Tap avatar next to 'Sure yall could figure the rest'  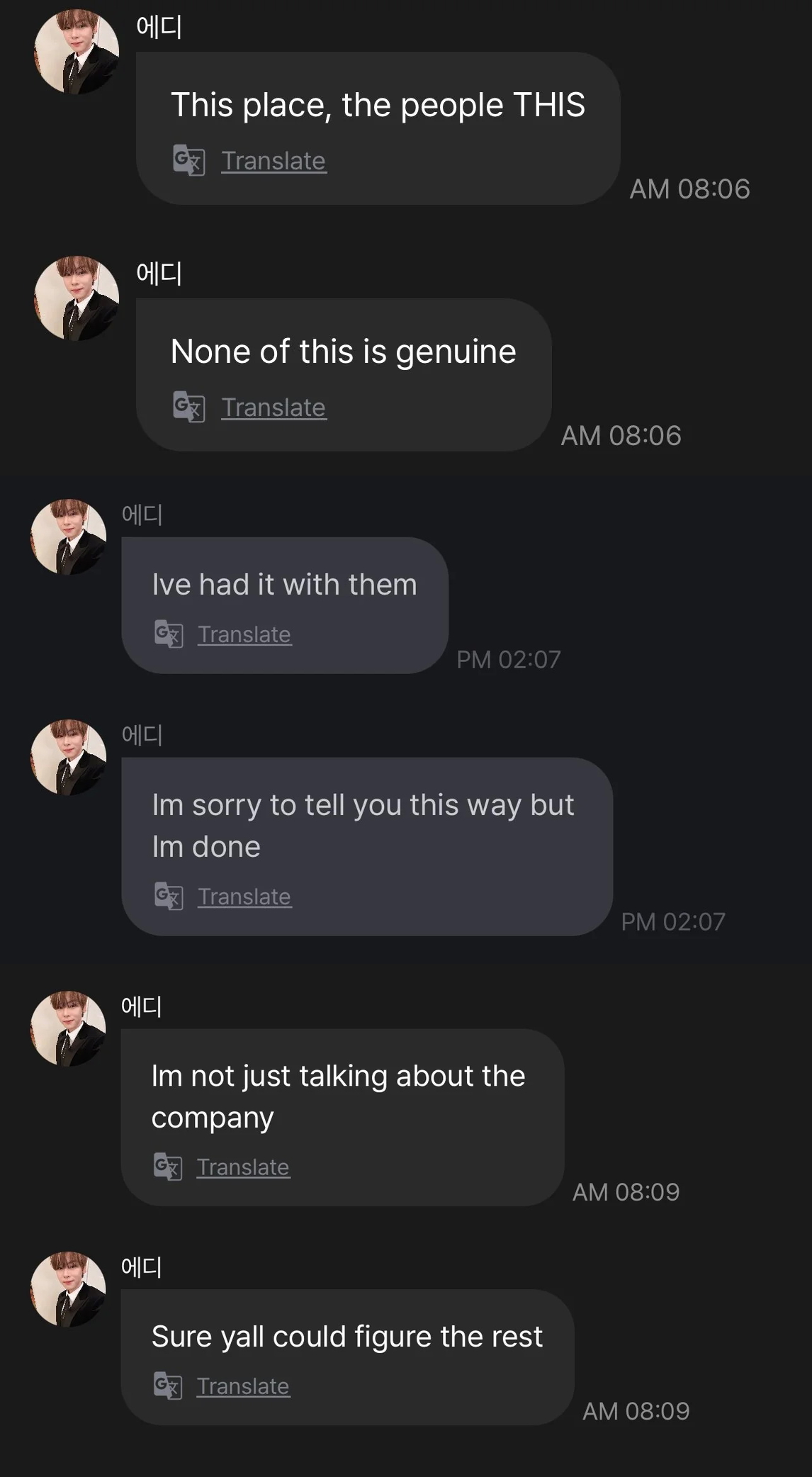[68, 1289]
